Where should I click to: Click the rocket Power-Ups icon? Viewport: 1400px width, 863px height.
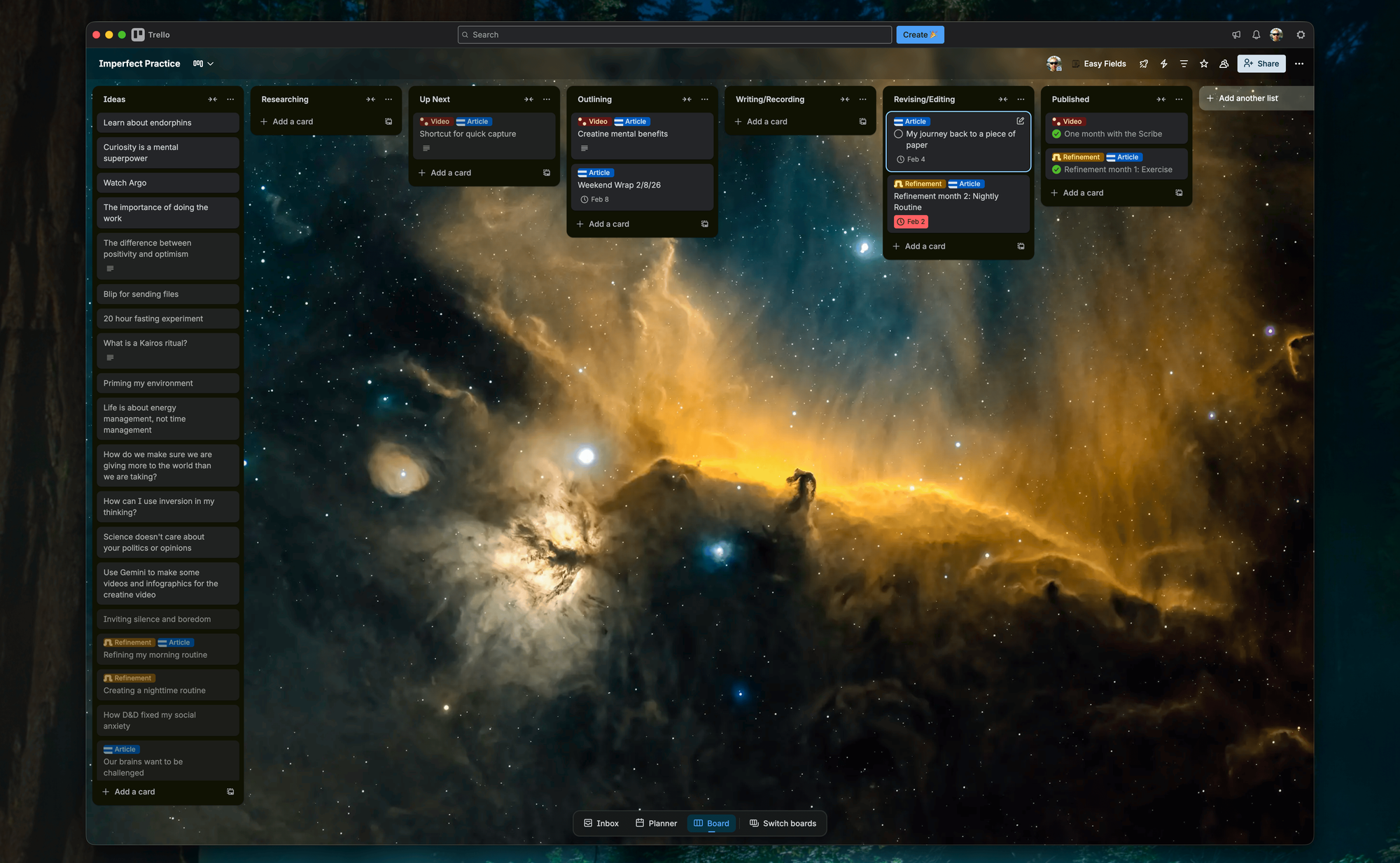(x=1144, y=64)
